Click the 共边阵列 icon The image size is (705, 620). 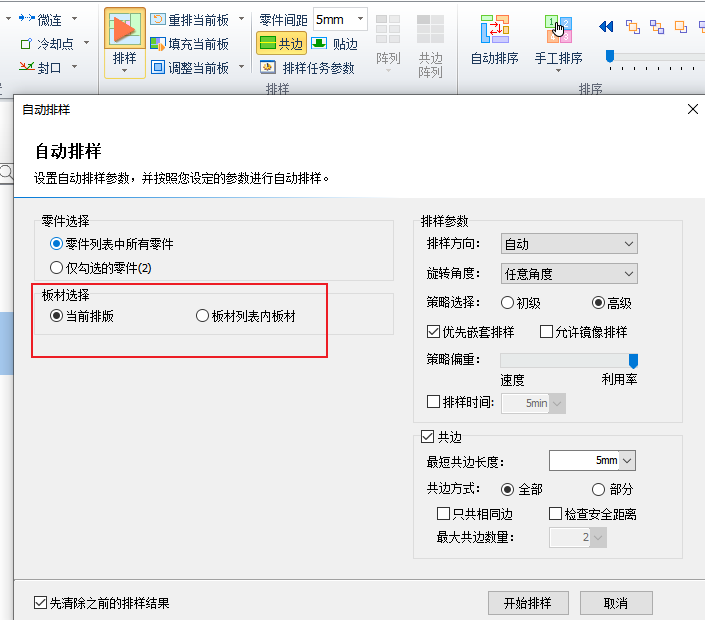430,30
